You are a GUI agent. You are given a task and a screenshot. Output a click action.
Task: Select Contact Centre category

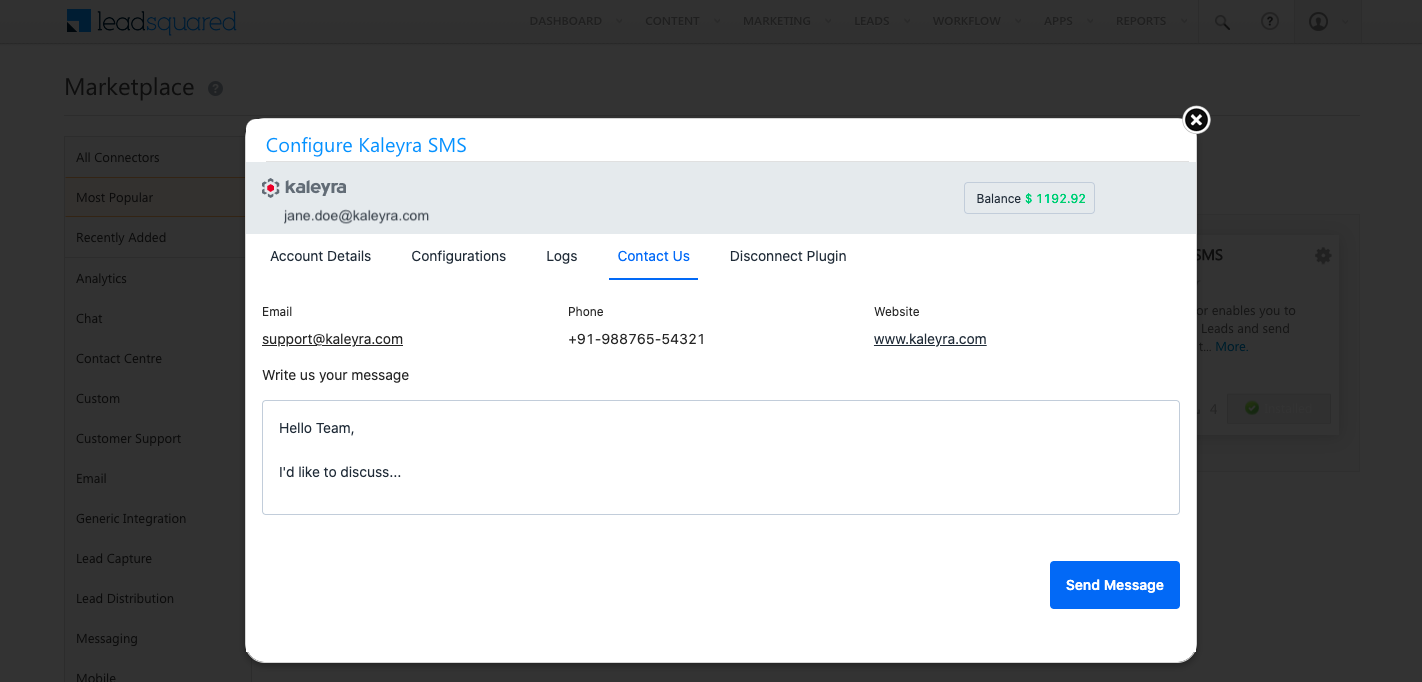[x=118, y=358]
